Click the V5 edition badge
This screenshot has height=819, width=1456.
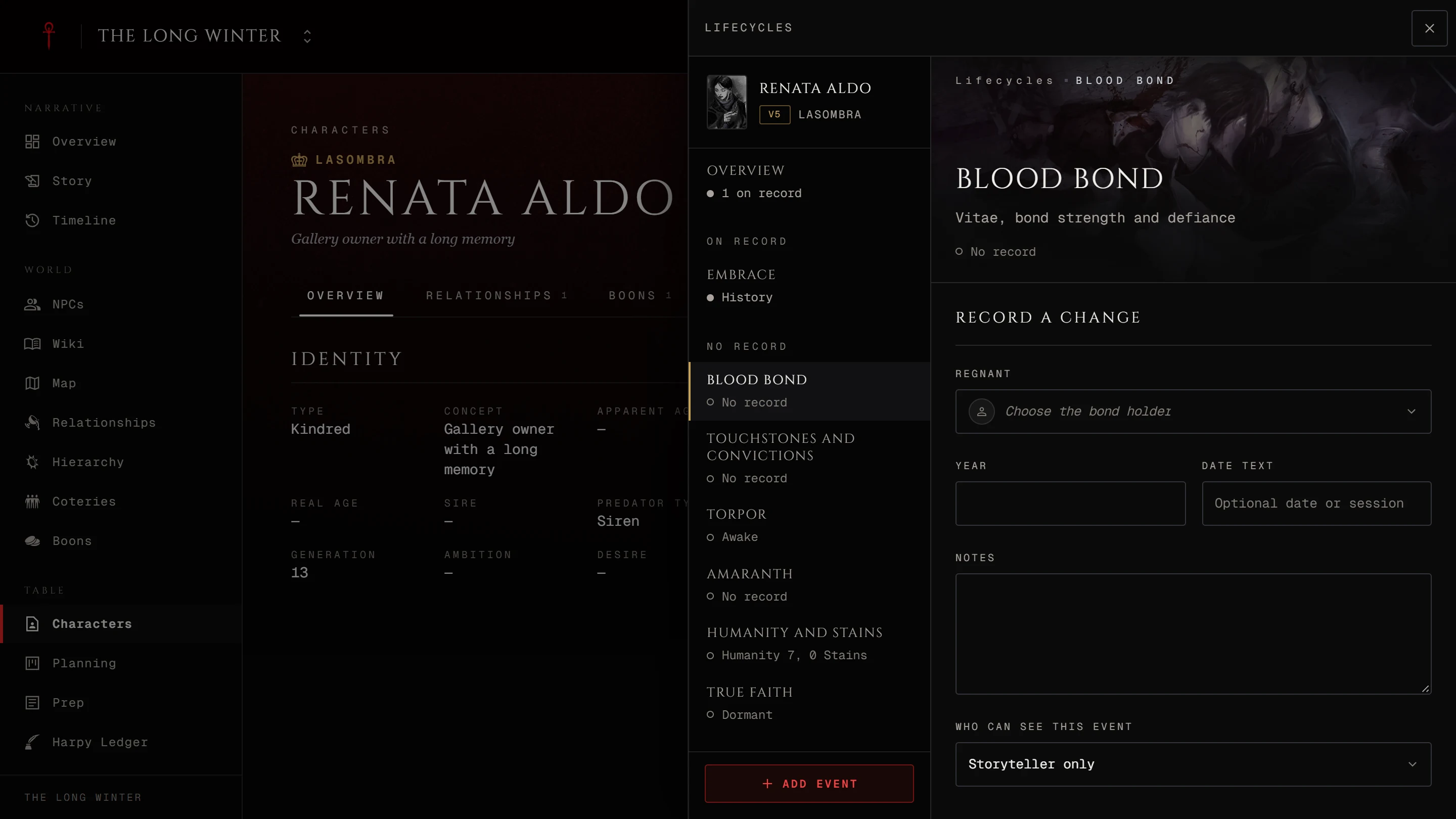pos(775,115)
